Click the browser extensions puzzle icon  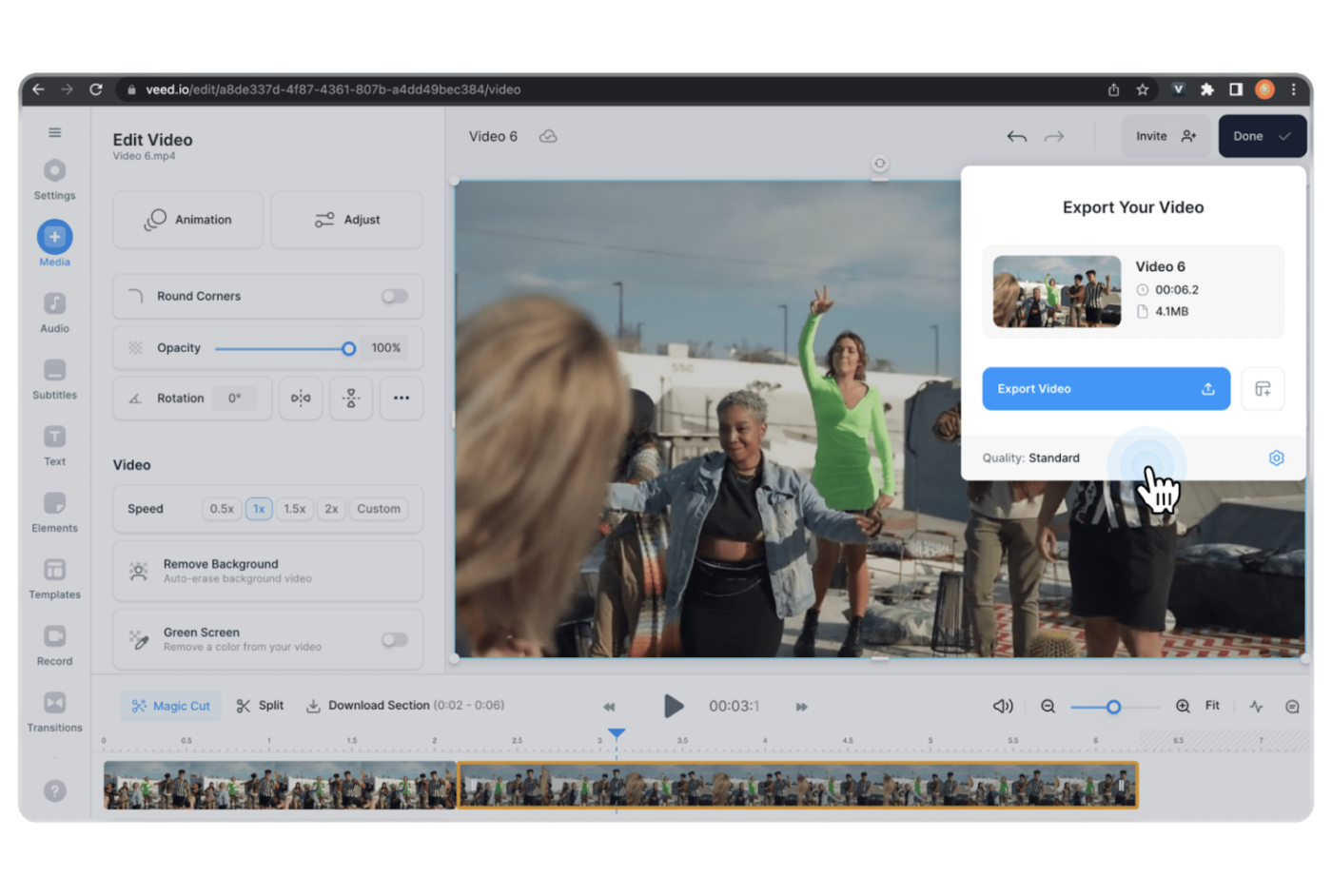pos(1206,89)
